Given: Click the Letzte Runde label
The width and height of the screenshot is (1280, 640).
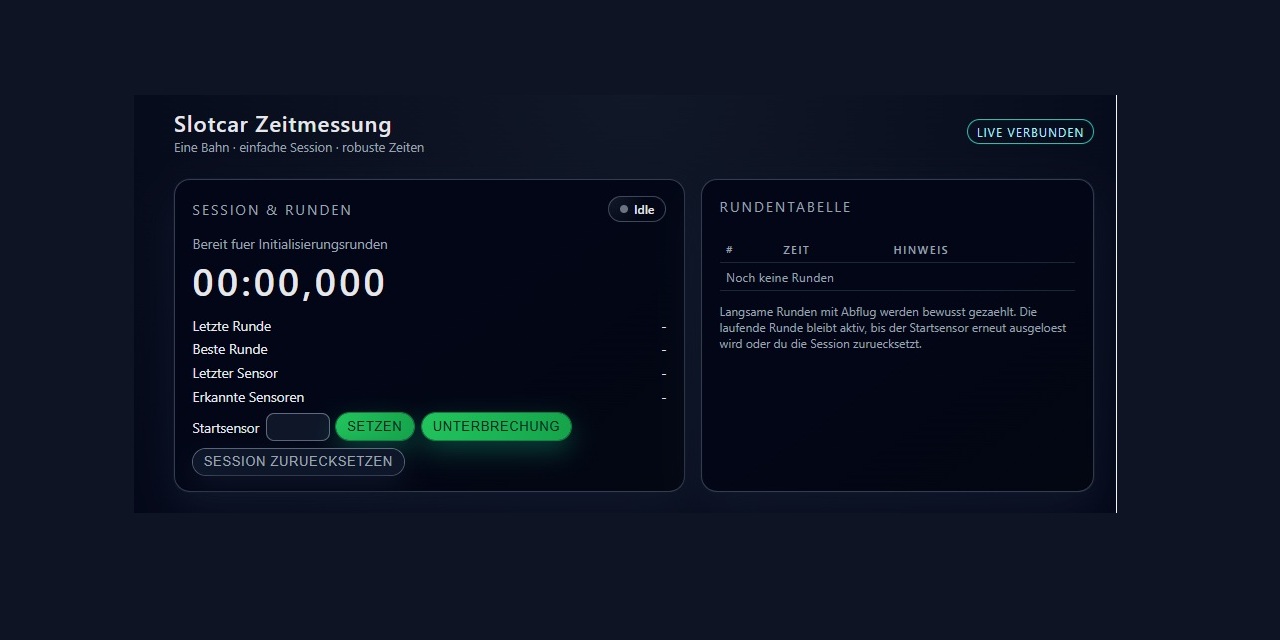Looking at the screenshot, I should (232, 326).
